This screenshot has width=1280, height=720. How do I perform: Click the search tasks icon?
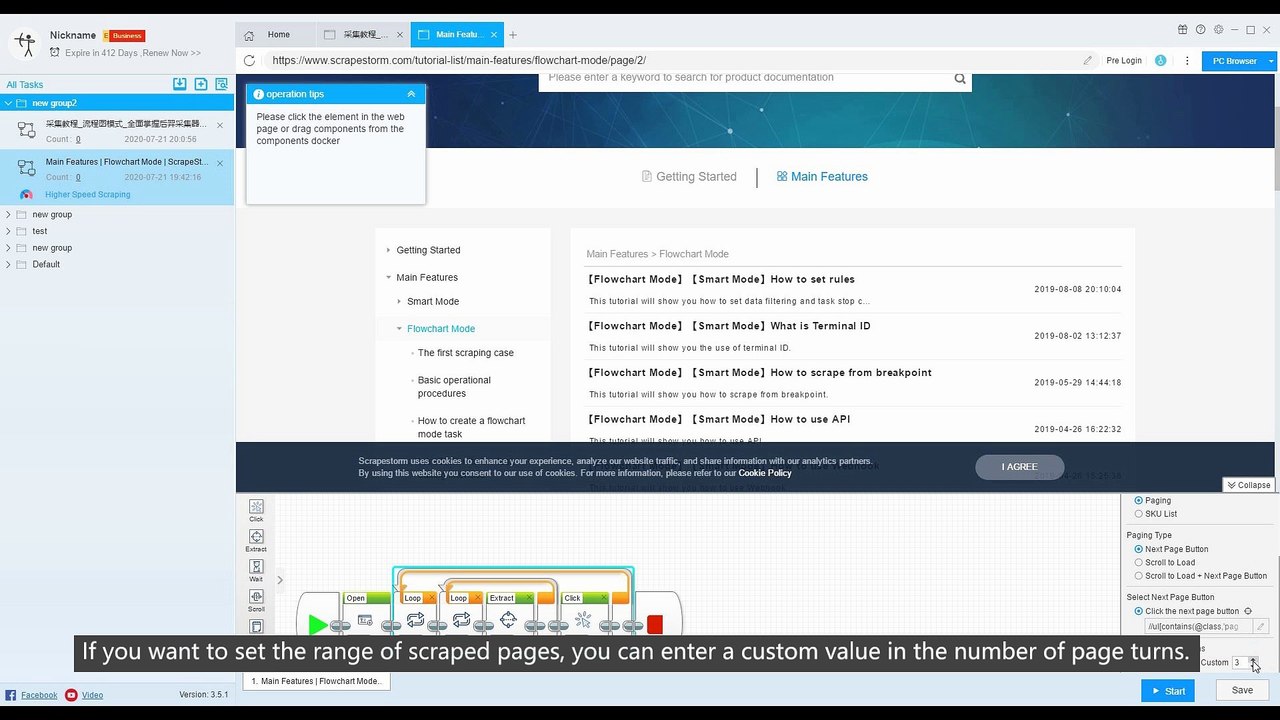pyautogui.click(x=222, y=84)
